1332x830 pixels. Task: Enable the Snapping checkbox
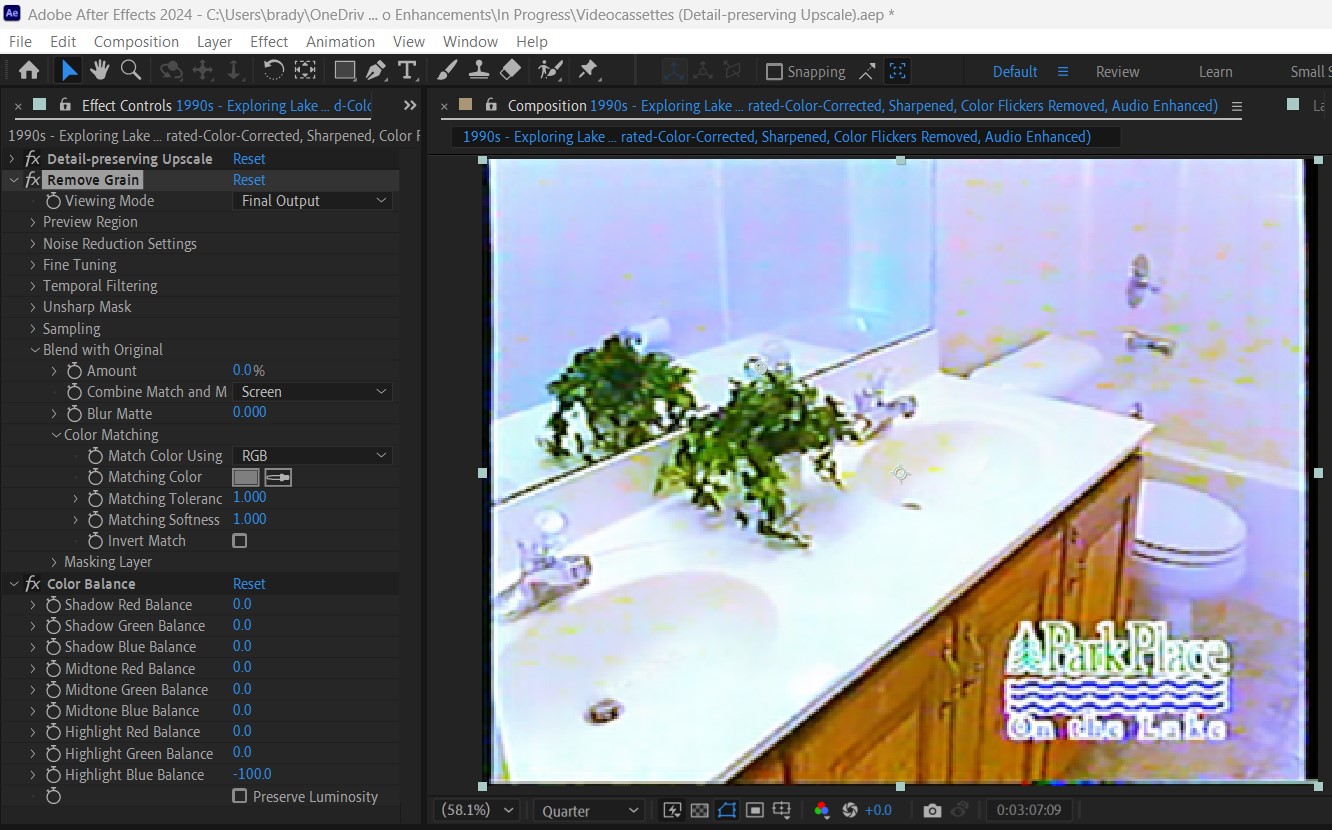[x=773, y=72]
